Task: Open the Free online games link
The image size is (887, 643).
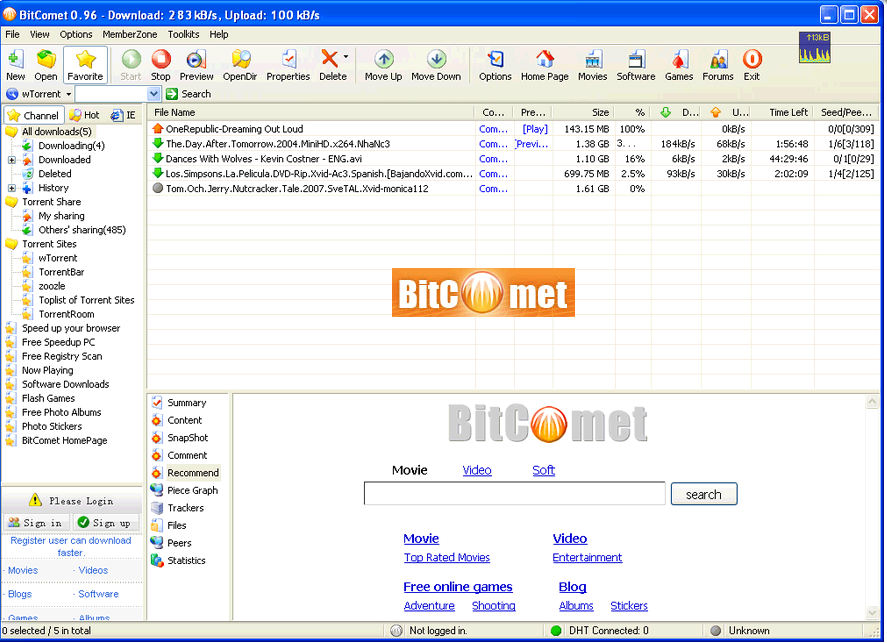Action: coord(458,588)
